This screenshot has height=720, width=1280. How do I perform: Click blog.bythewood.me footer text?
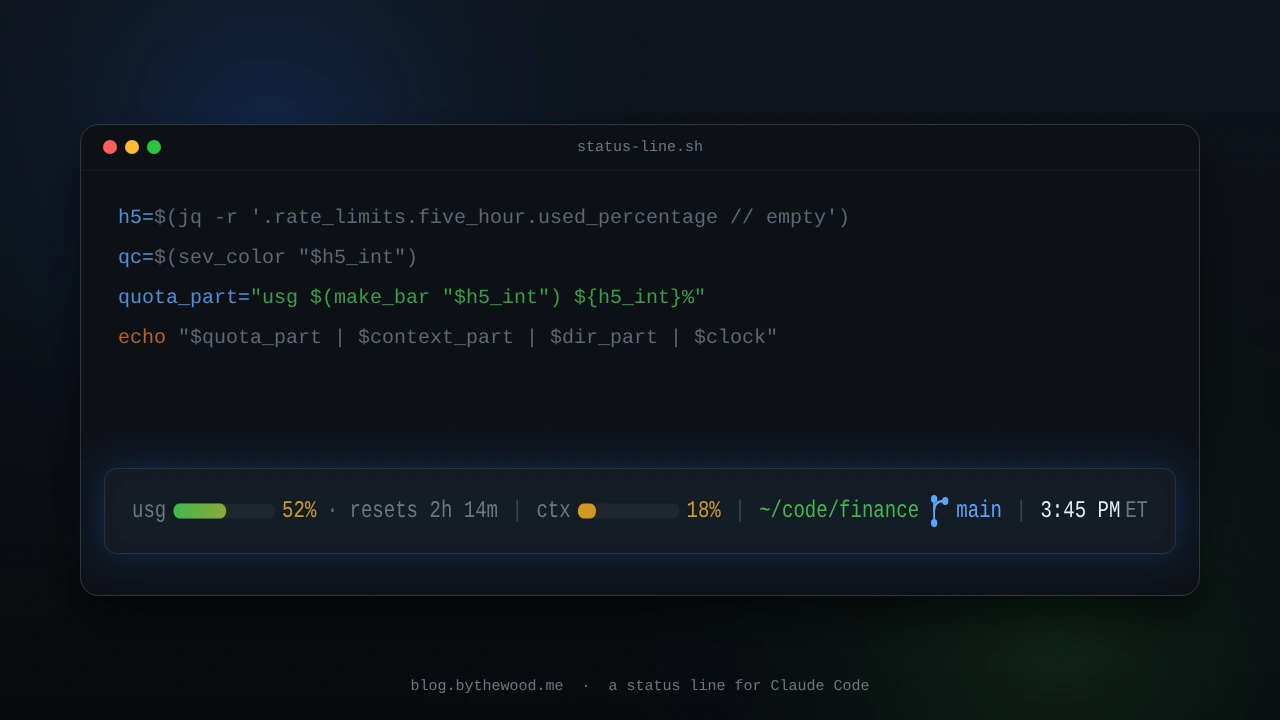487,686
